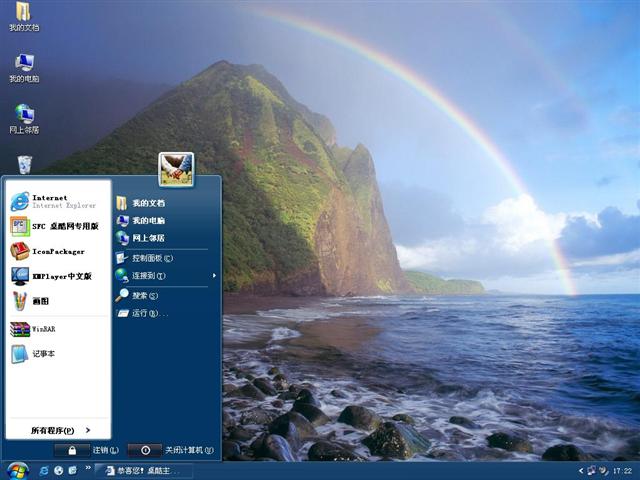Show hidden tray icons with the arrow

click(581, 471)
